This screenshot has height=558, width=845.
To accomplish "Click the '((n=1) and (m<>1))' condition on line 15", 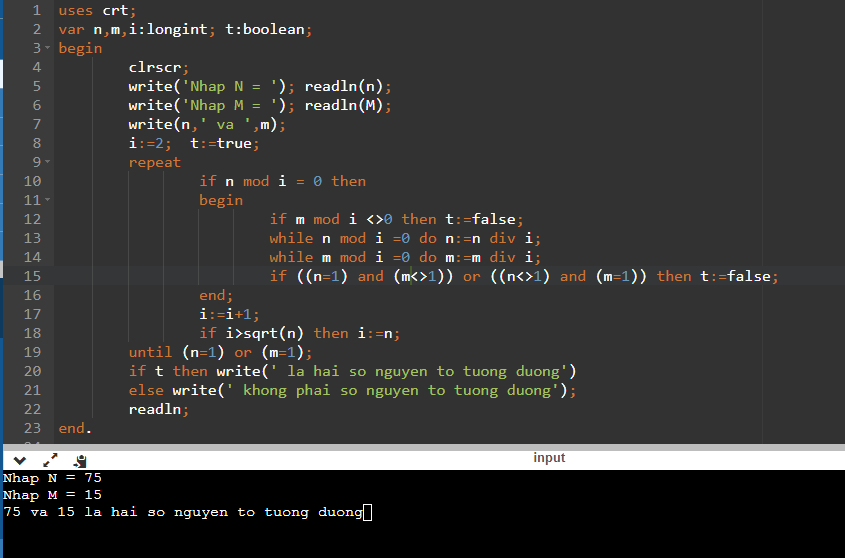I will tap(375, 276).
